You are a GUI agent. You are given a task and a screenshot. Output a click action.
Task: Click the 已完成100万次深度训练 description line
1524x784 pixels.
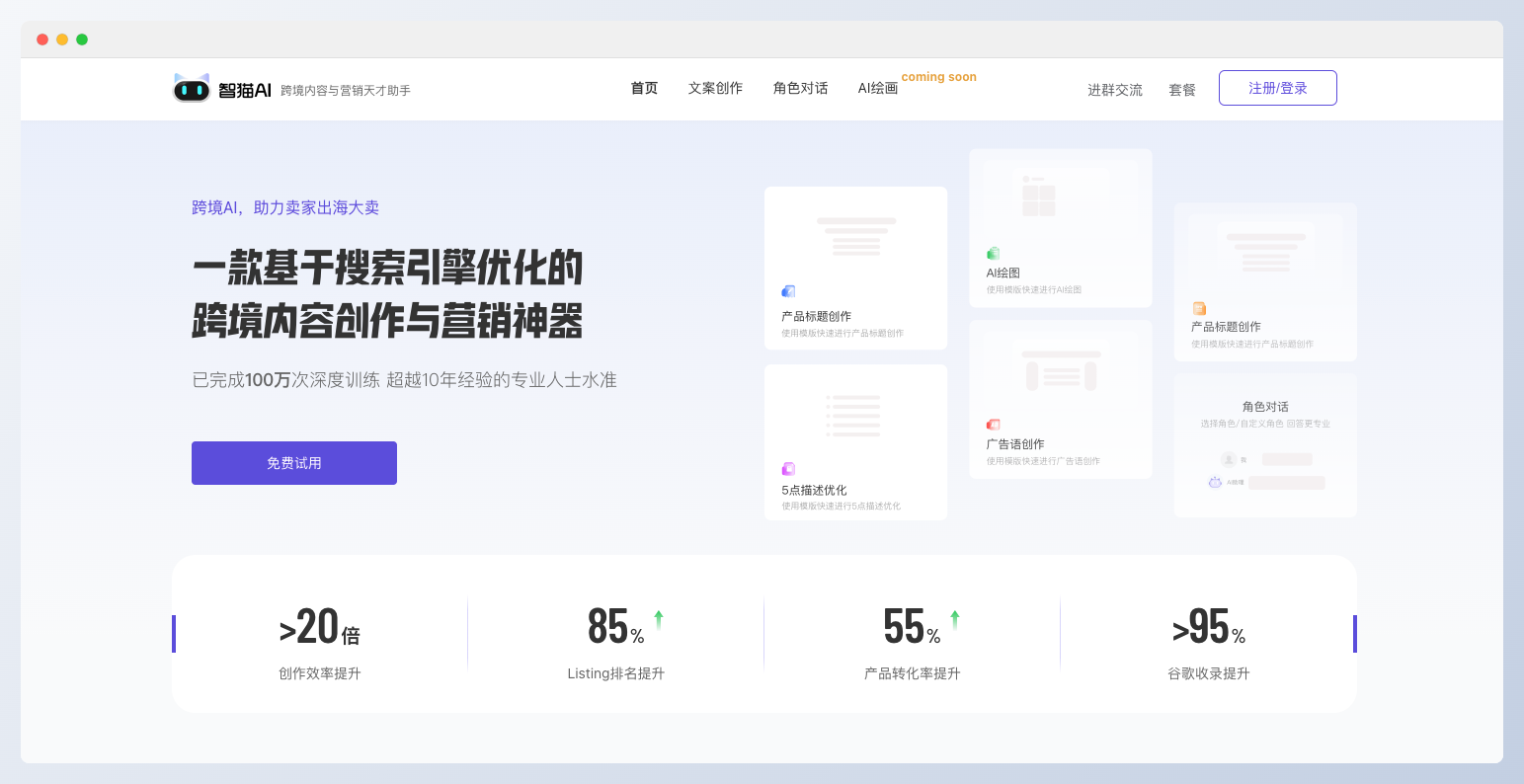(404, 379)
